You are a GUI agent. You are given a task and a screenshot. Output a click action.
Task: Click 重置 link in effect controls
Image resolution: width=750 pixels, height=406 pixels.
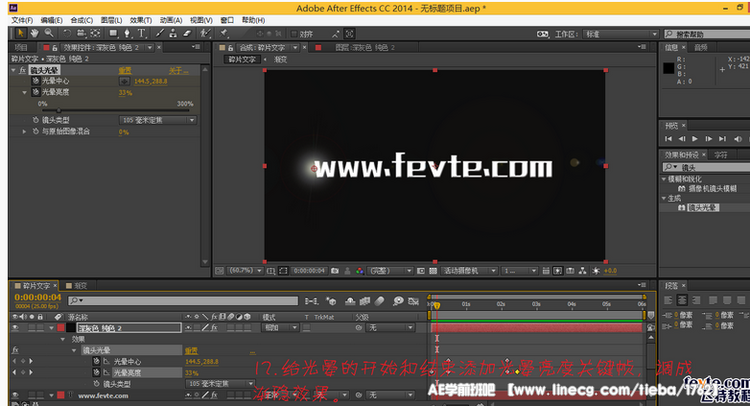(x=125, y=70)
